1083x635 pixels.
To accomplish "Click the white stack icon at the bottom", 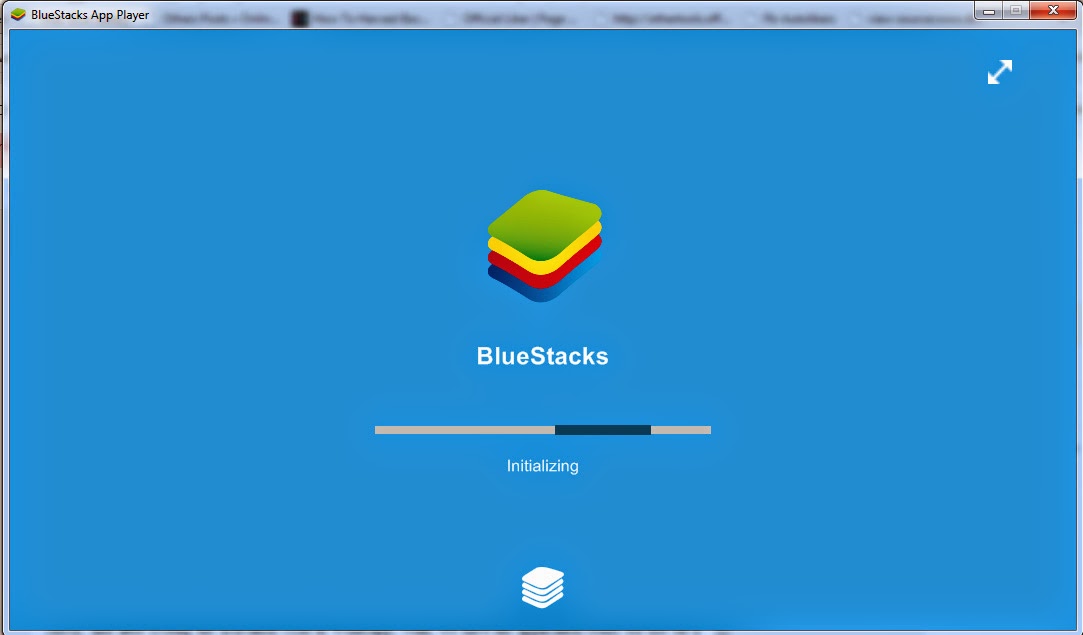I will (x=543, y=586).
